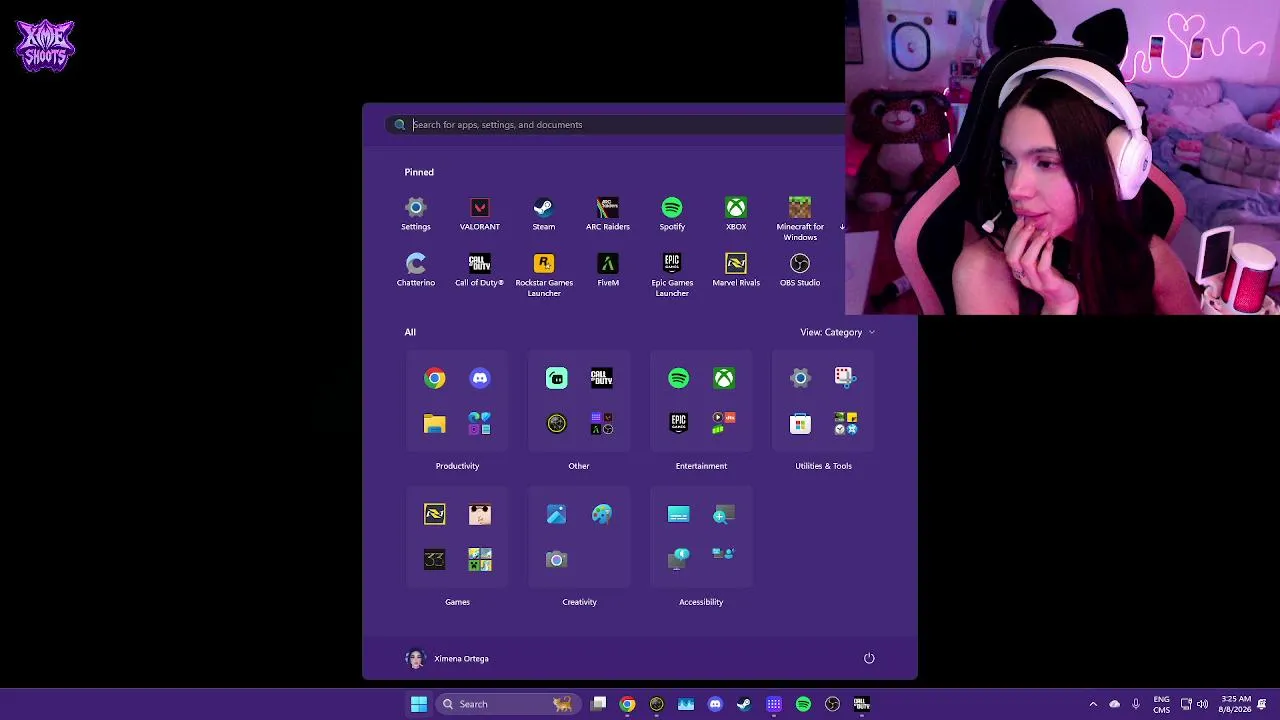Launch Minecraft for Windows
This screenshot has width=1280, height=720.
800,219
